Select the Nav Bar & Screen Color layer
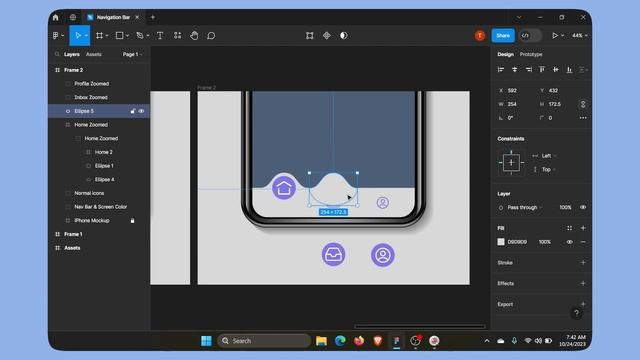The width and height of the screenshot is (640, 360). pos(100,207)
